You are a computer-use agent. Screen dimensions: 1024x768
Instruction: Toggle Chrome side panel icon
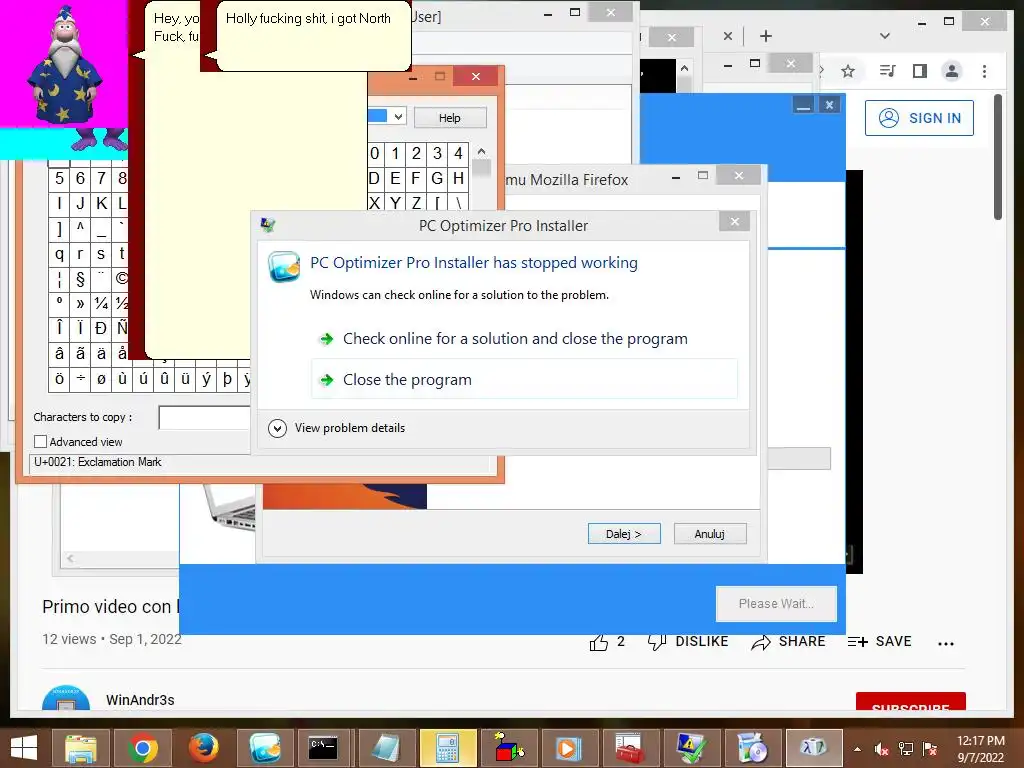pyautogui.click(x=920, y=71)
